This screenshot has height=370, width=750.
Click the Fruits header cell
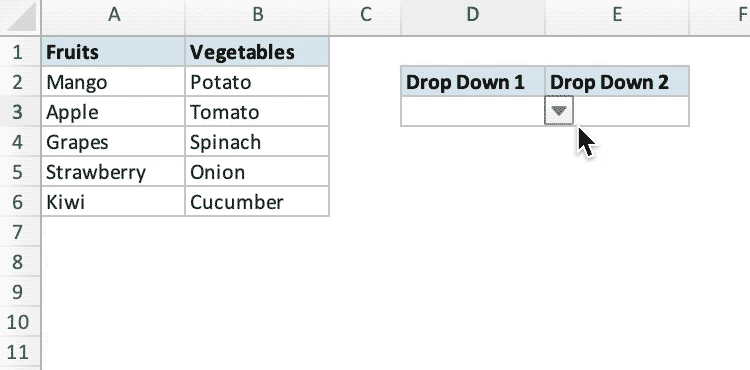pyautogui.click(x=113, y=52)
